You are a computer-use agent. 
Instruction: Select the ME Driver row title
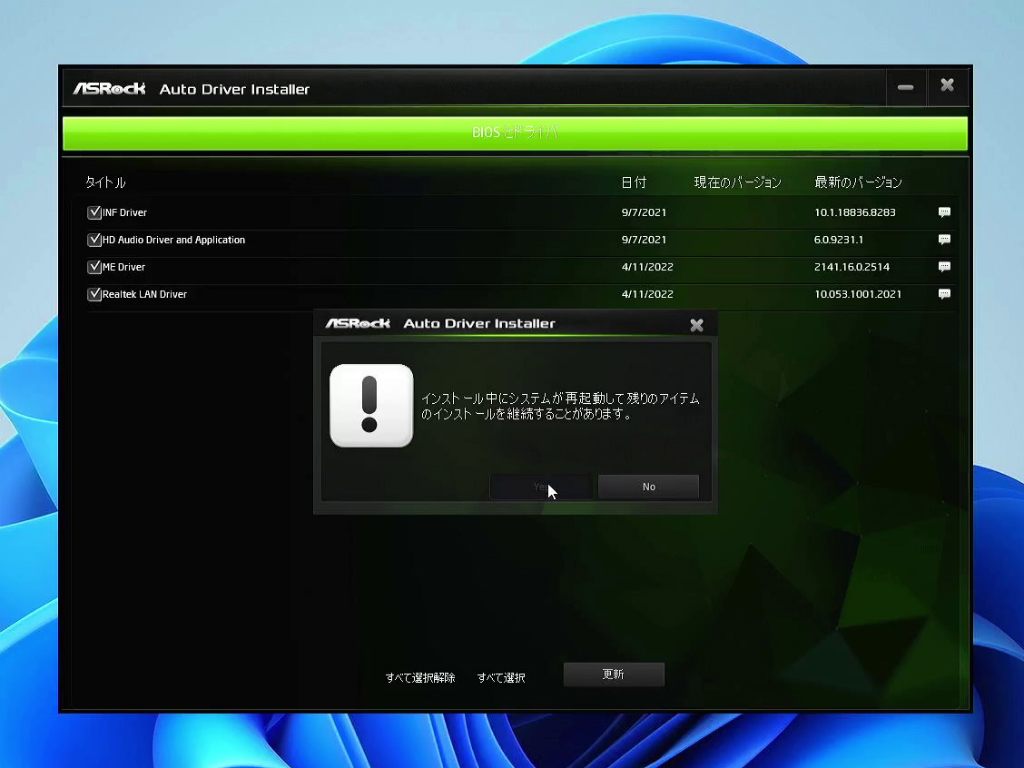click(x=124, y=267)
